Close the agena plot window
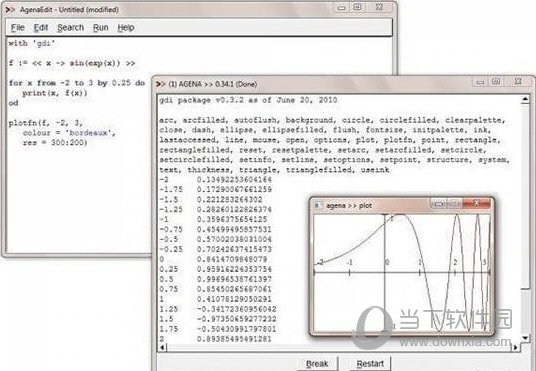Image resolution: width=536 pixels, height=371 pixels. point(476,203)
